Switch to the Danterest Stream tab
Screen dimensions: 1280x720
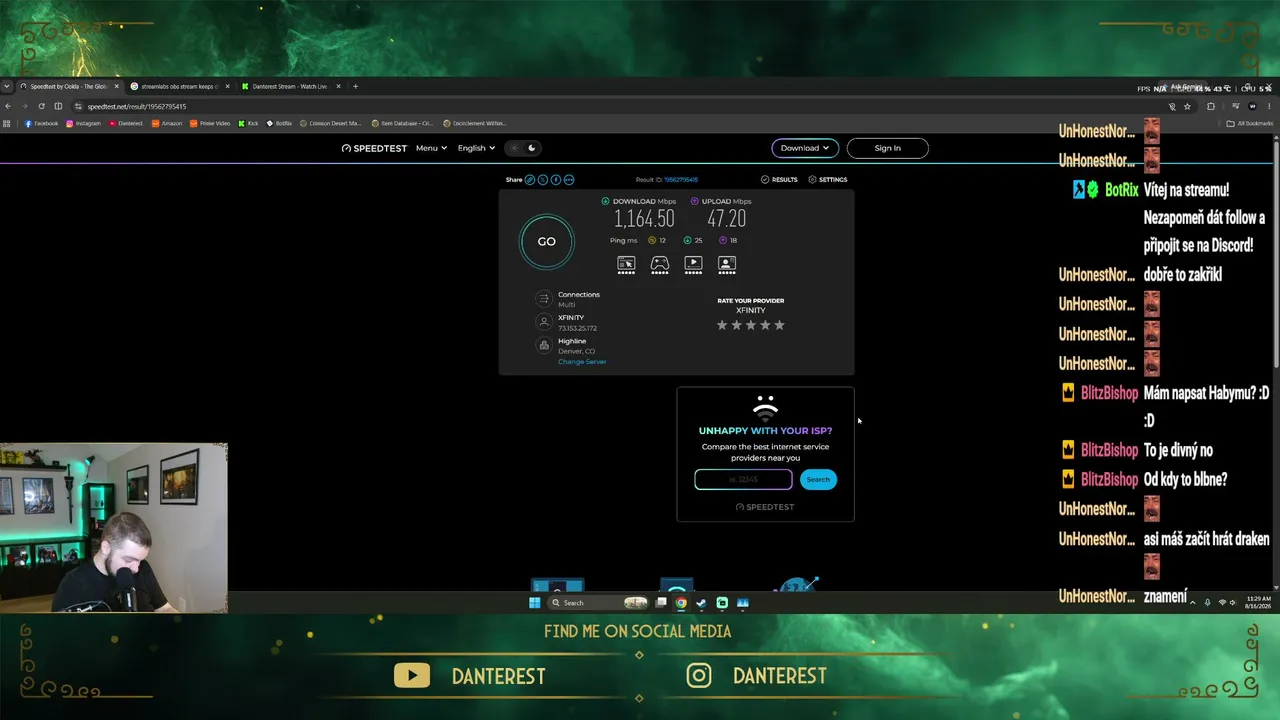click(x=291, y=87)
